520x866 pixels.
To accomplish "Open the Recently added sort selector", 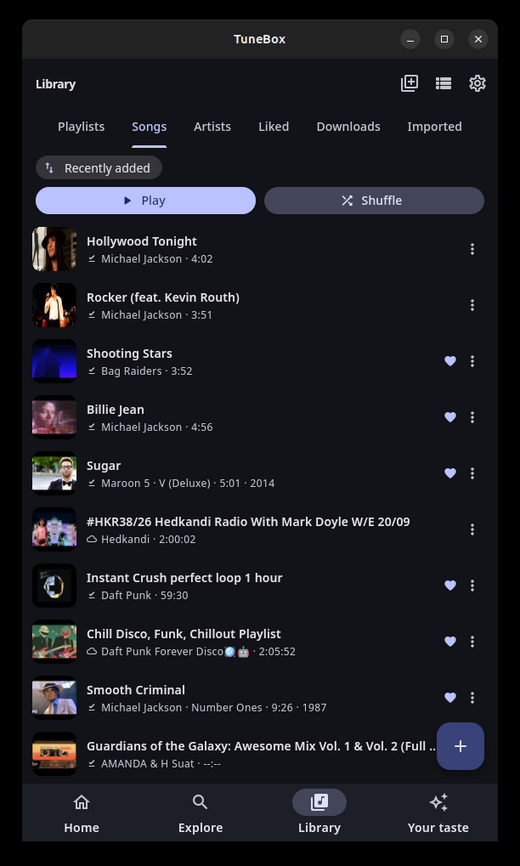I will [99, 168].
